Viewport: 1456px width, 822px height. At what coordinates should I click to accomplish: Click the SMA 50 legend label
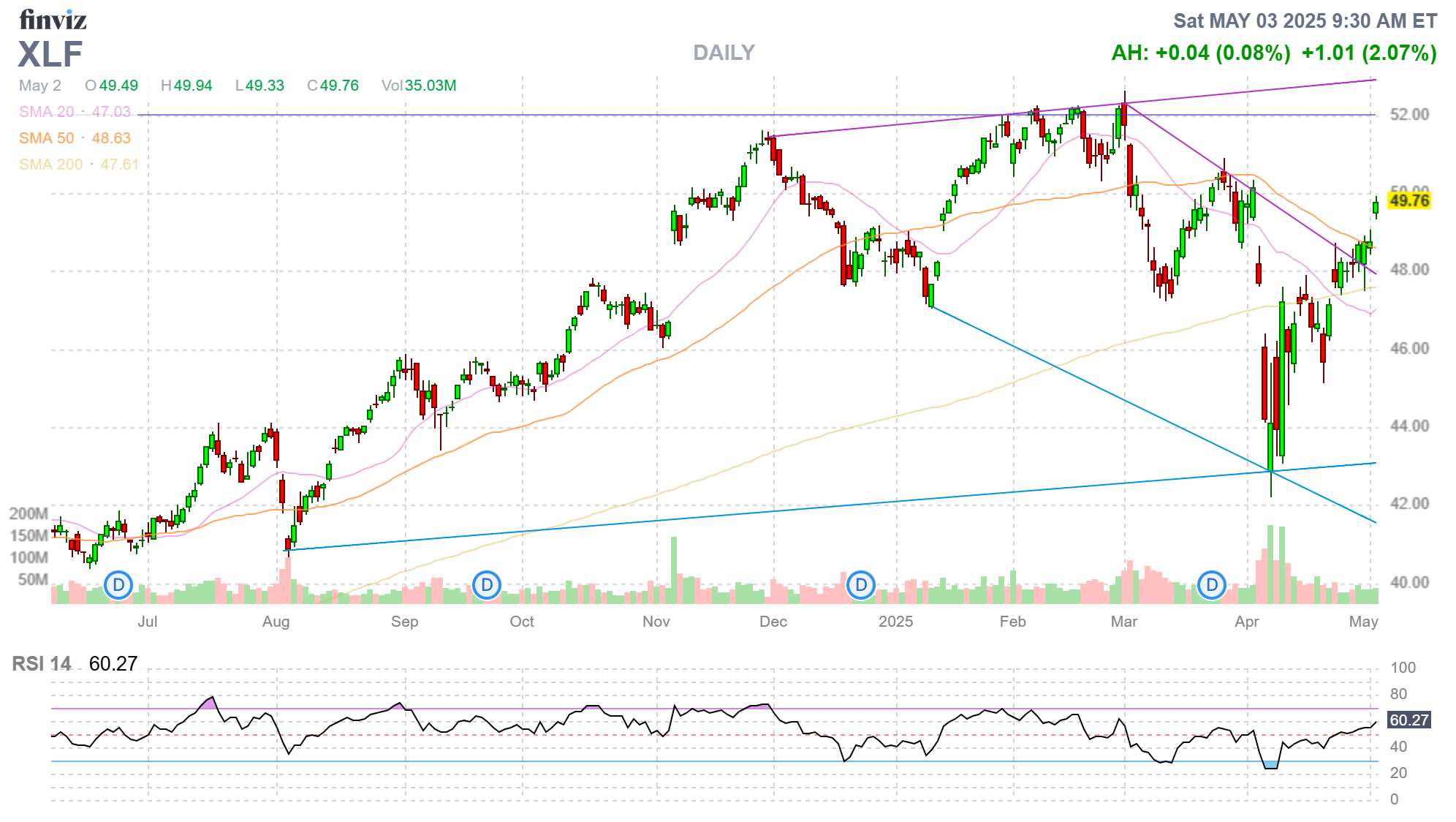click(46, 138)
